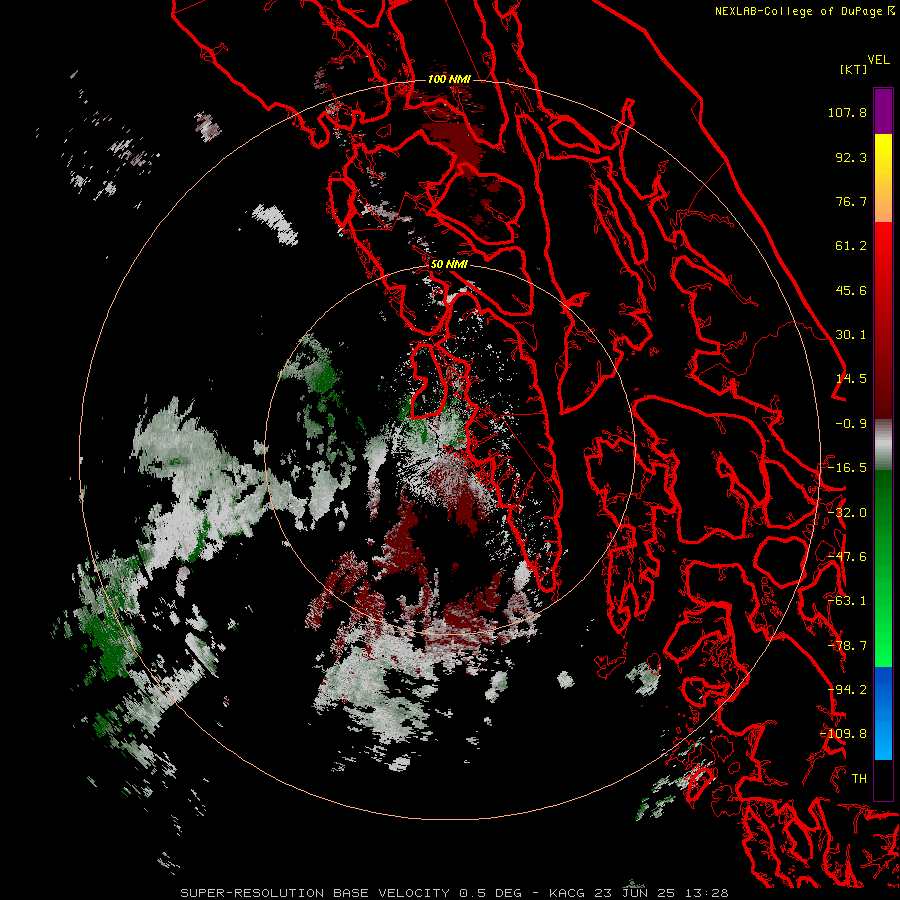Click the TH label on the legend

tap(859, 779)
